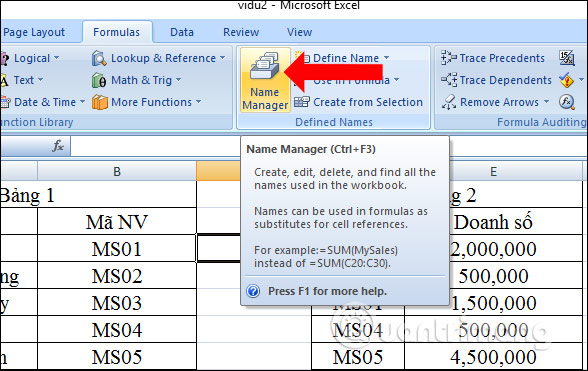Expand the Logical functions dropdown
Screen dimensions: 588x371
point(57,58)
